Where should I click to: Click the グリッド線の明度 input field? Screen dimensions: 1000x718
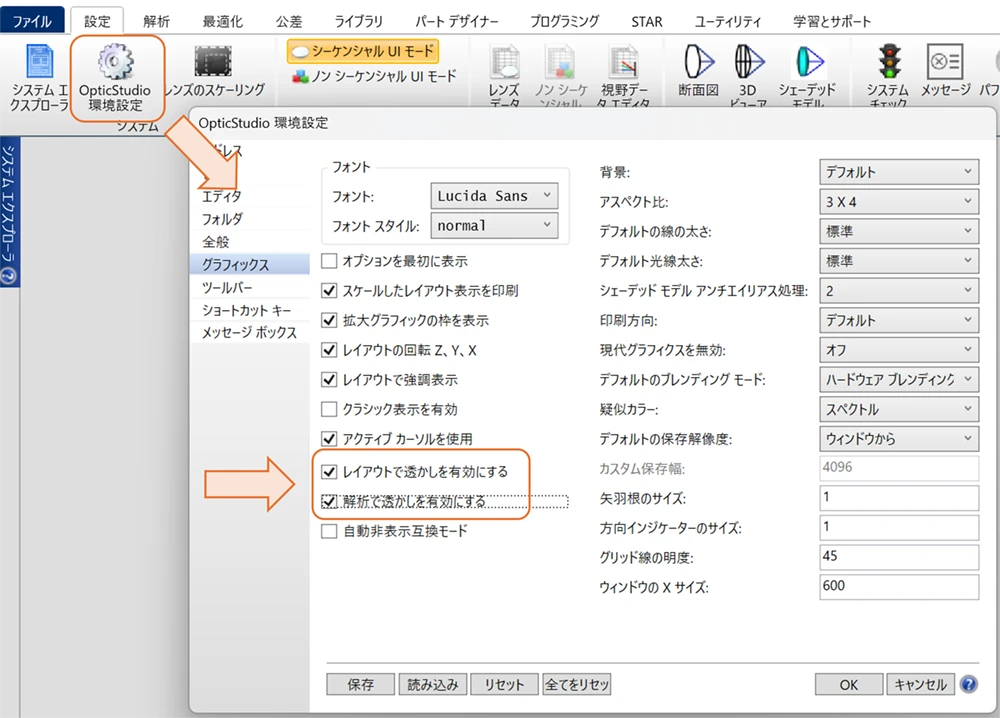[899, 557]
